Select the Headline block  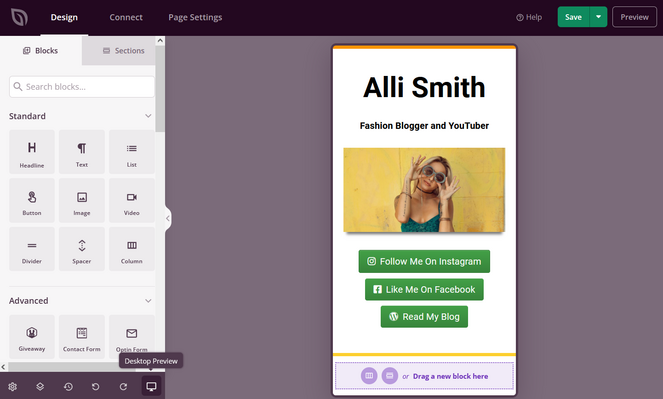[x=32, y=152]
